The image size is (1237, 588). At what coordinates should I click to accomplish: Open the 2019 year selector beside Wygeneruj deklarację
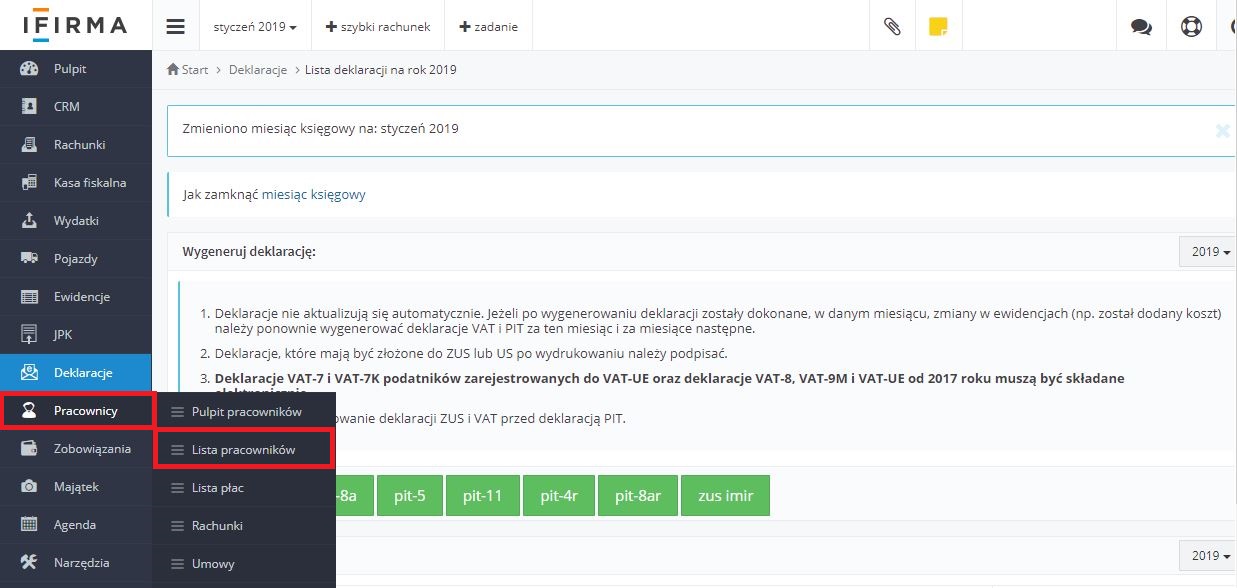[x=1207, y=251]
